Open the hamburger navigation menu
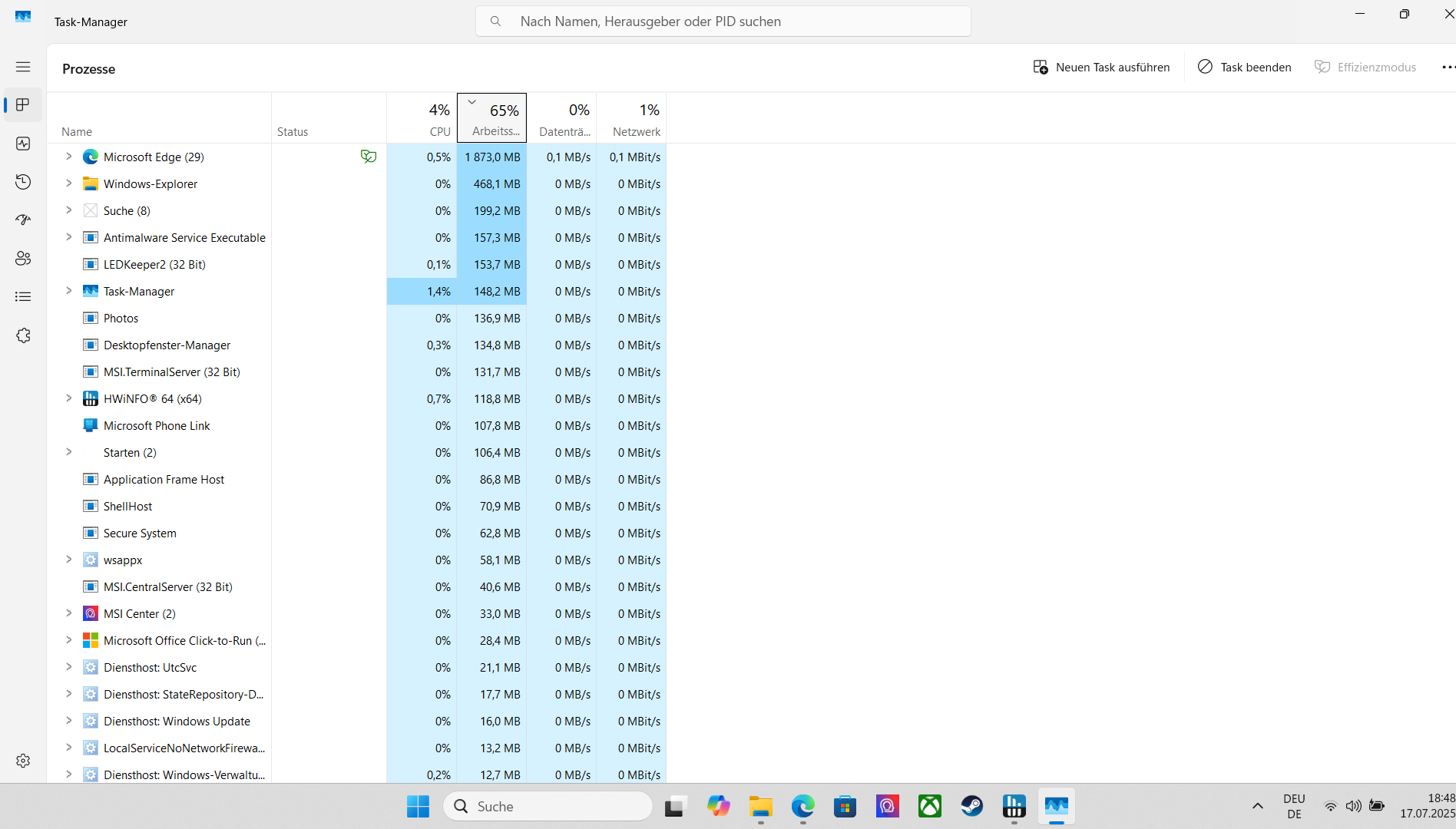Screen dimensions: 1456x829 click(23, 67)
